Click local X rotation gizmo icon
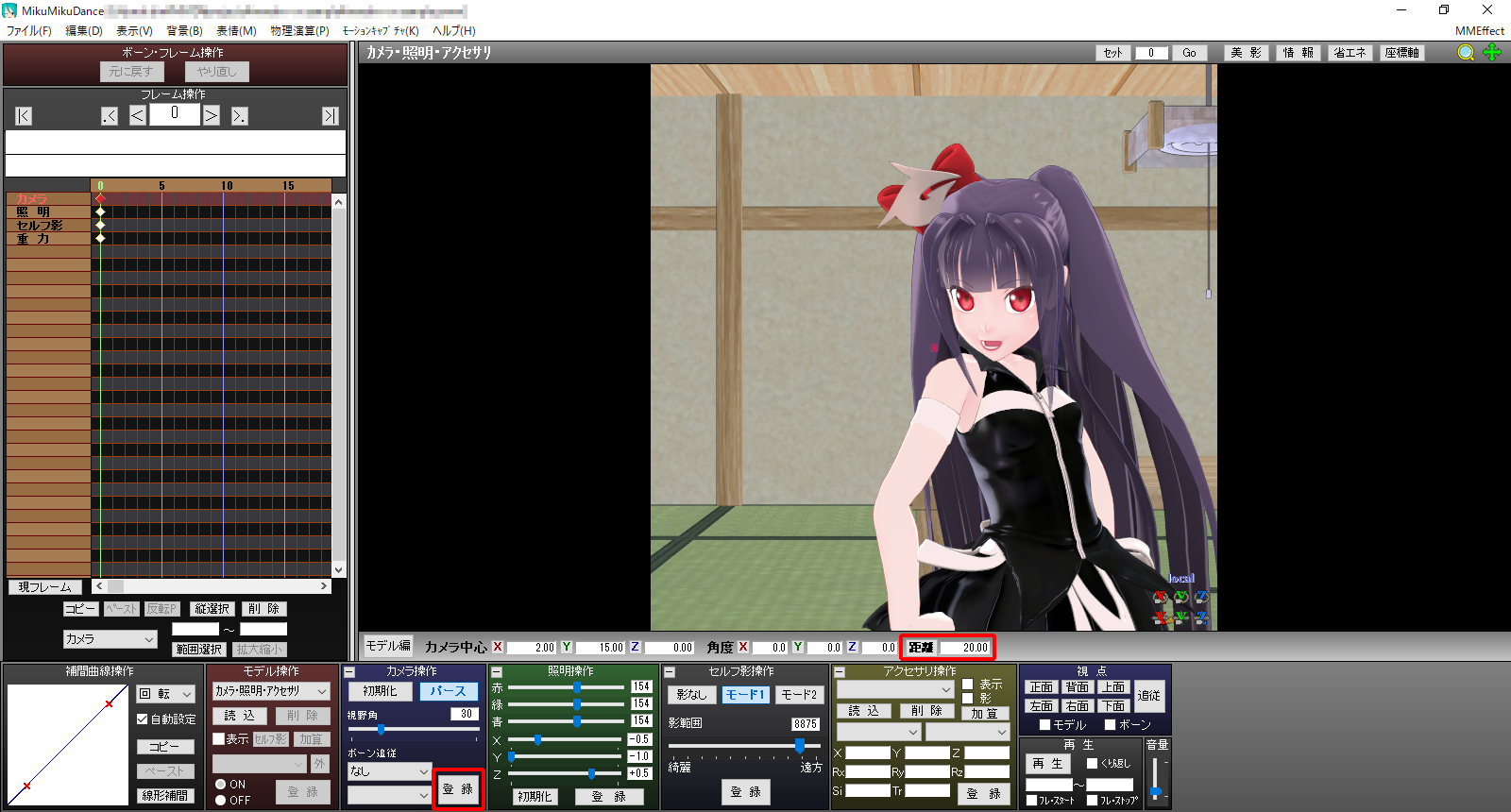The image size is (1511, 812). pyautogui.click(x=1161, y=597)
